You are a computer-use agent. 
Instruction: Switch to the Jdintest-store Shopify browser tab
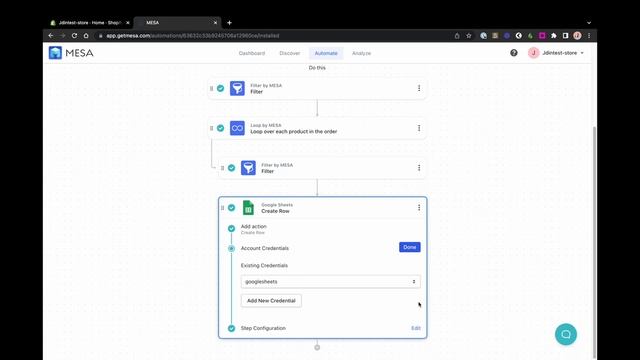(x=89, y=23)
